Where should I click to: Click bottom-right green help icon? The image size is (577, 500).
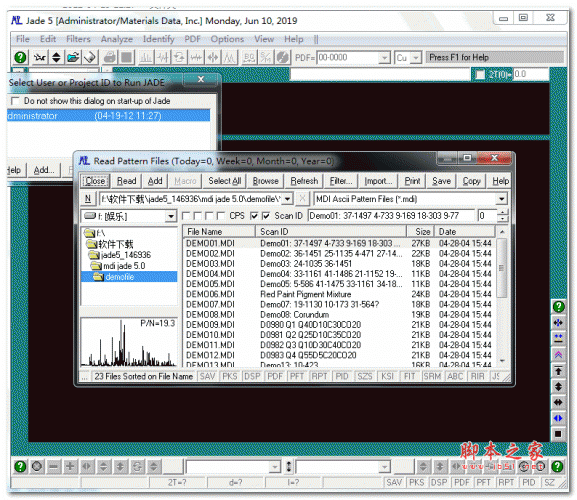pos(557,467)
